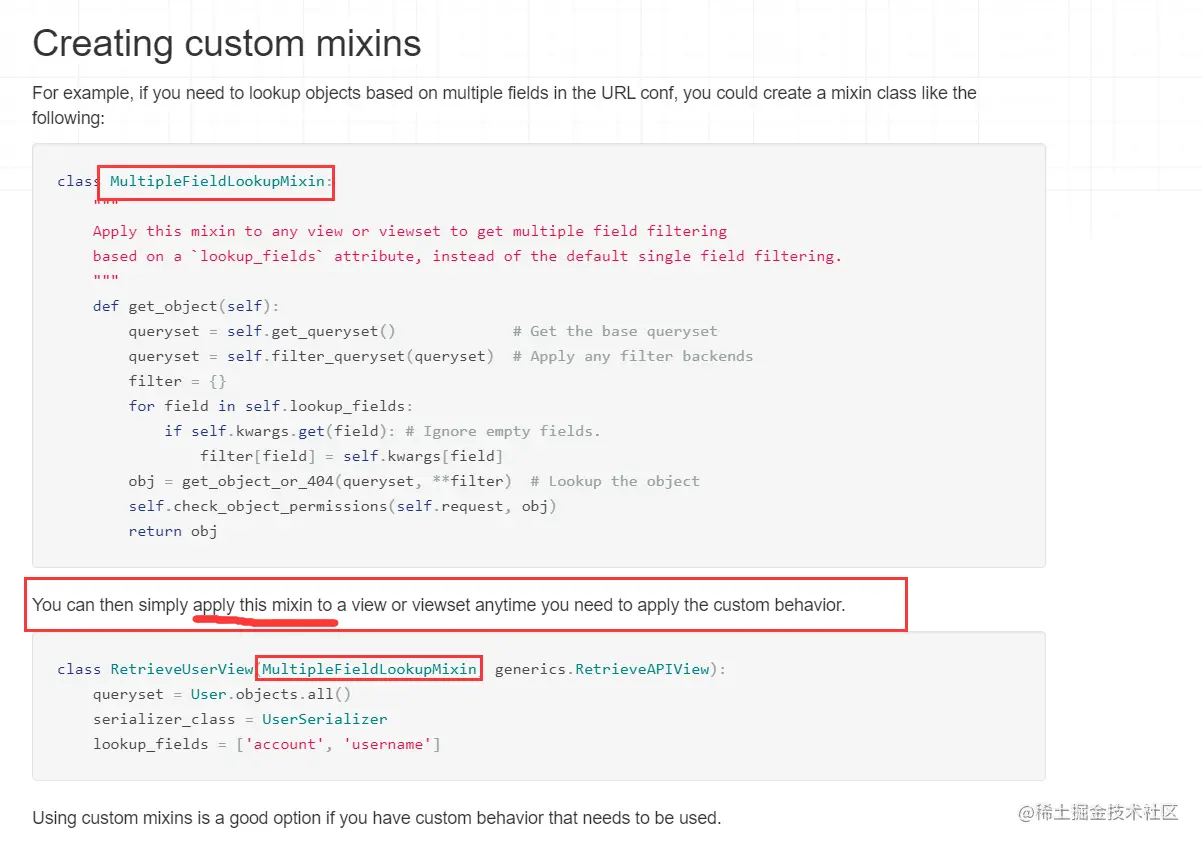
Task: Click the "for field in self.lookup_fields:" line
Action: coord(270,406)
